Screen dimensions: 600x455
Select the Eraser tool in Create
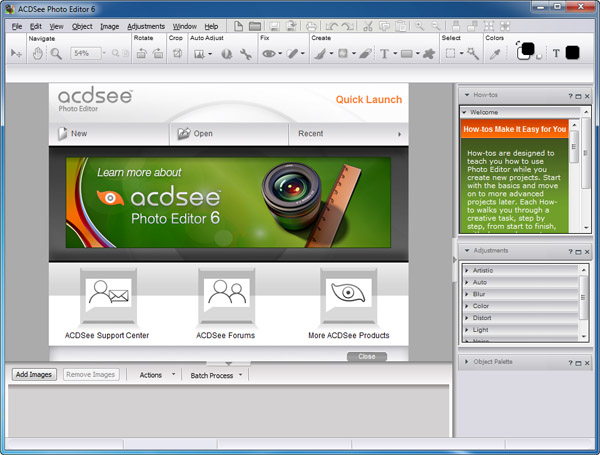point(365,53)
